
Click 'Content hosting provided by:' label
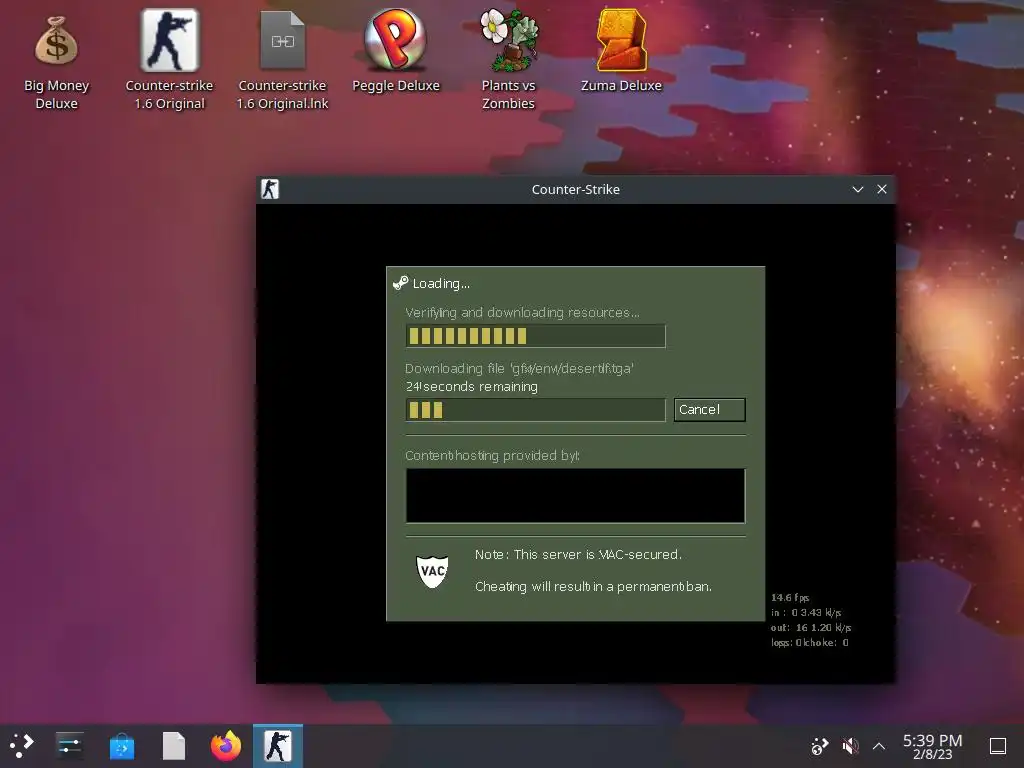[x=492, y=455]
